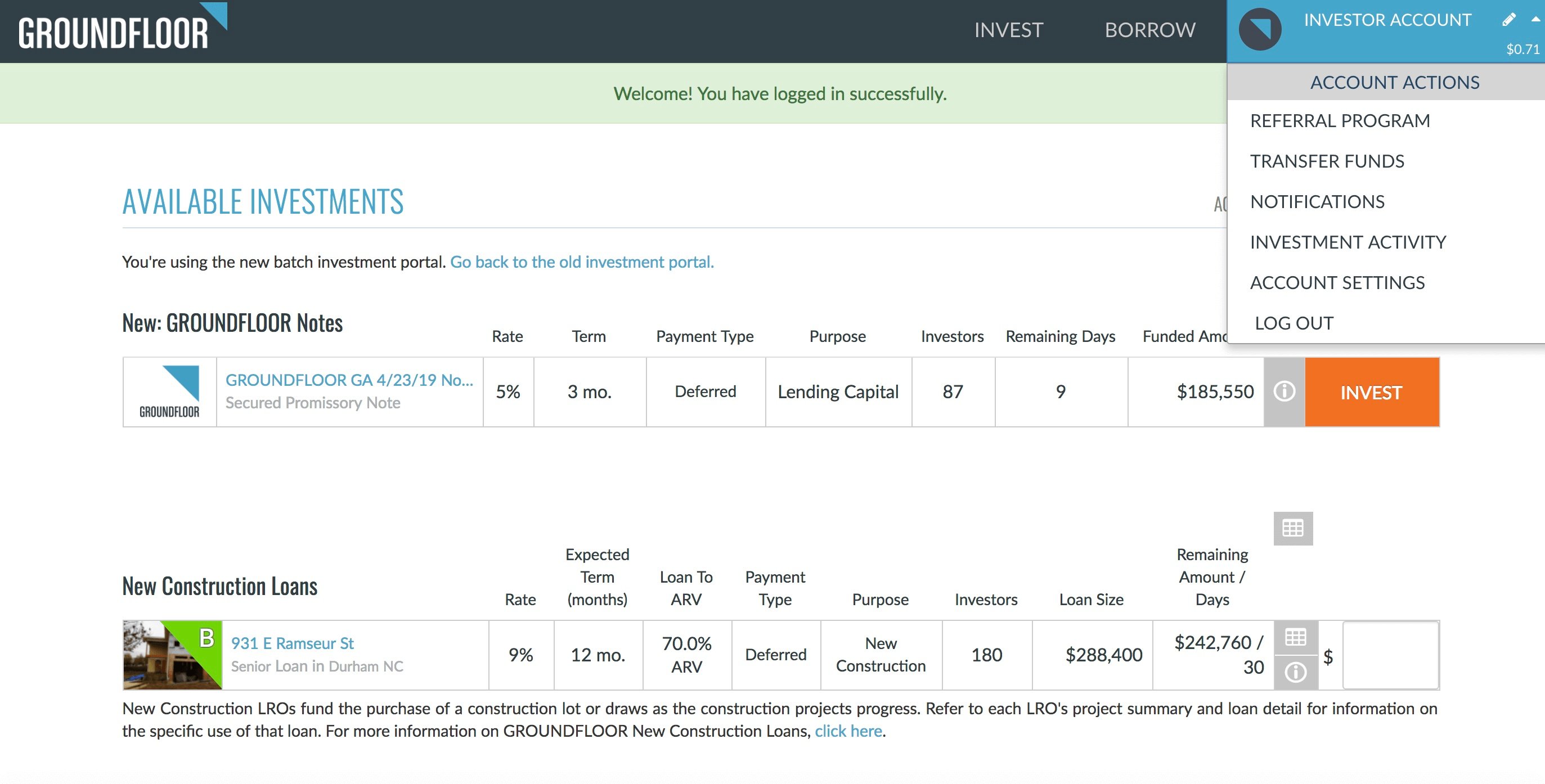
Task: Choose LOG OUT from account menu
Action: click(1294, 323)
